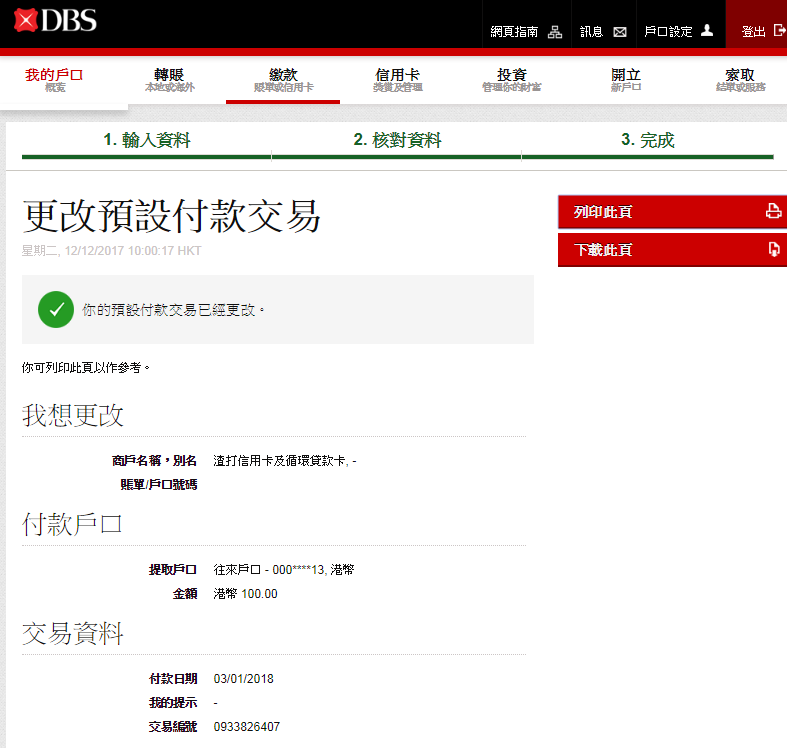The height and width of the screenshot is (748, 787).
Task: Click the DBS logo
Action: [x=56, y=21]
